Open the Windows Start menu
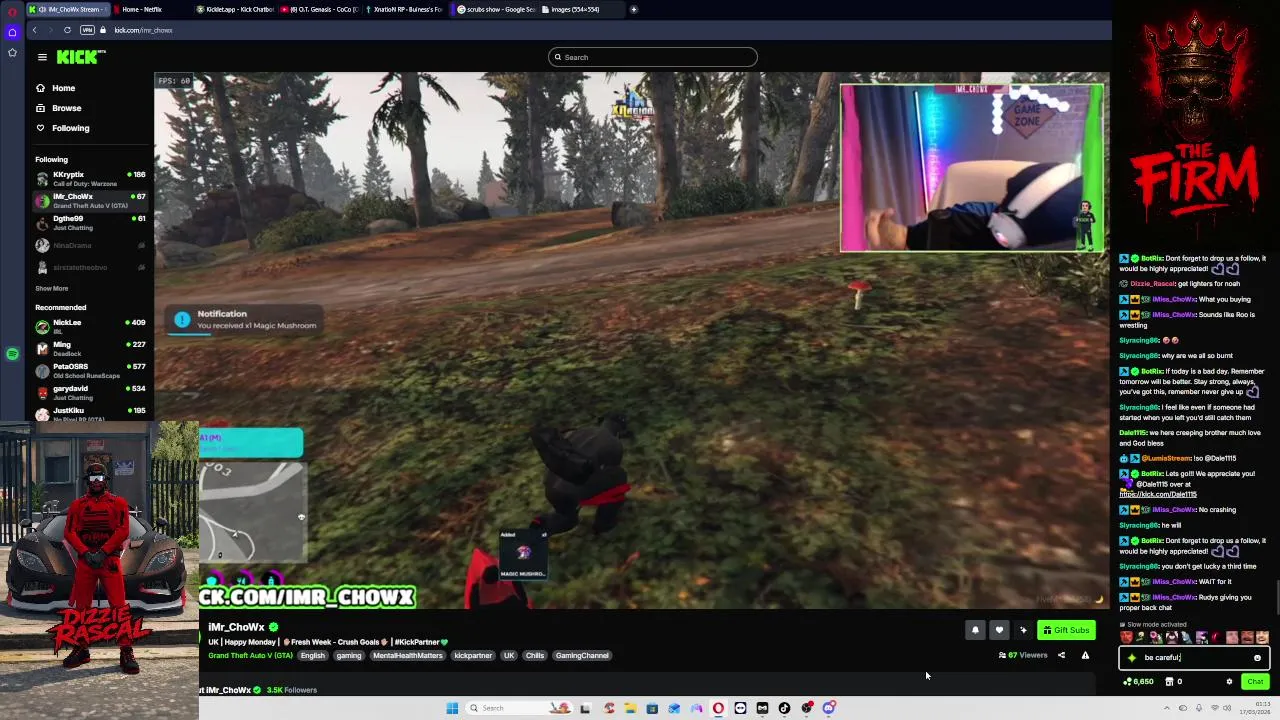1280x720 pixels. (x=452, y=708)
